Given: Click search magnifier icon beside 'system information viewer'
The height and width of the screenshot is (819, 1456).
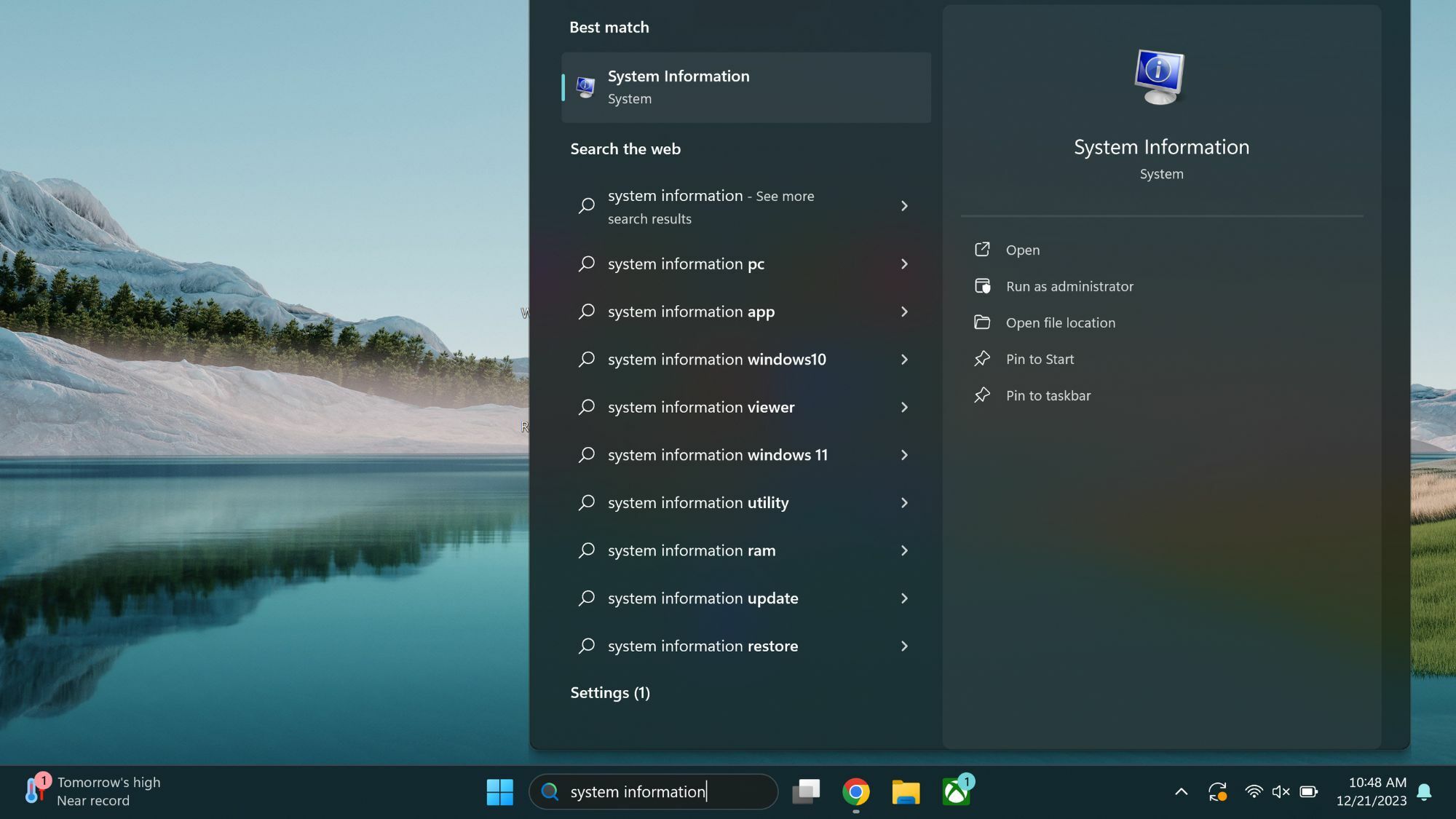Looking at the screenshot, I should [587, 407].
